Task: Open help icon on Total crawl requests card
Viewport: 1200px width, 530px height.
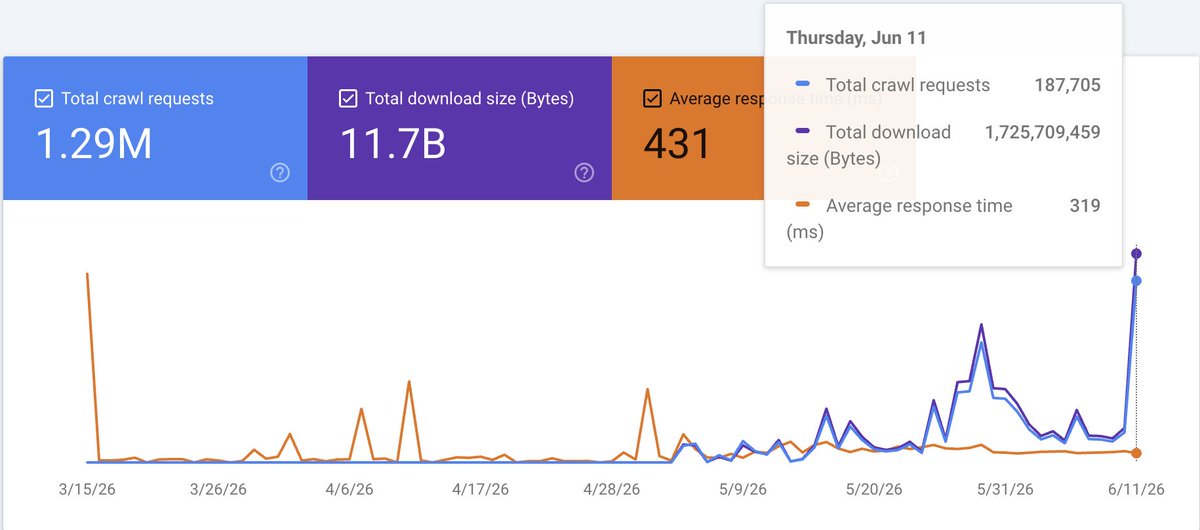Action: pos(280,173)
